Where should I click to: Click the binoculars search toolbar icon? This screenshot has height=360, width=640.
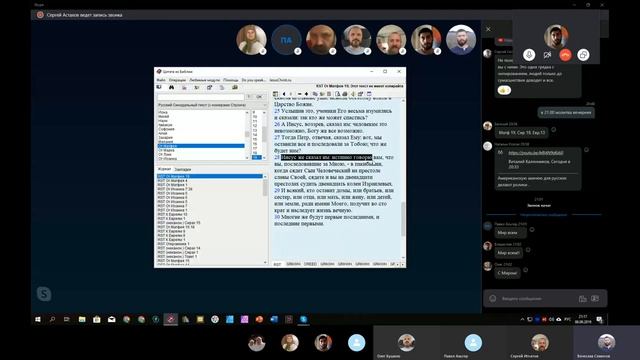171,87
